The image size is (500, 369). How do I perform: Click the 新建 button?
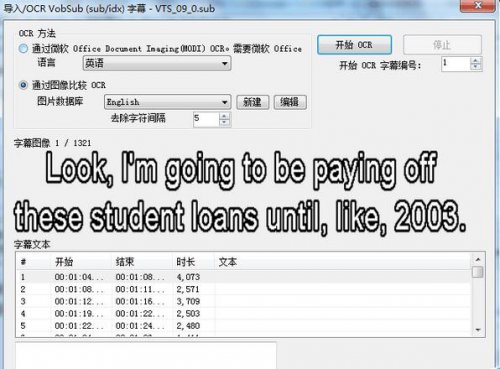pyautogui.click(x=252, y=102)
